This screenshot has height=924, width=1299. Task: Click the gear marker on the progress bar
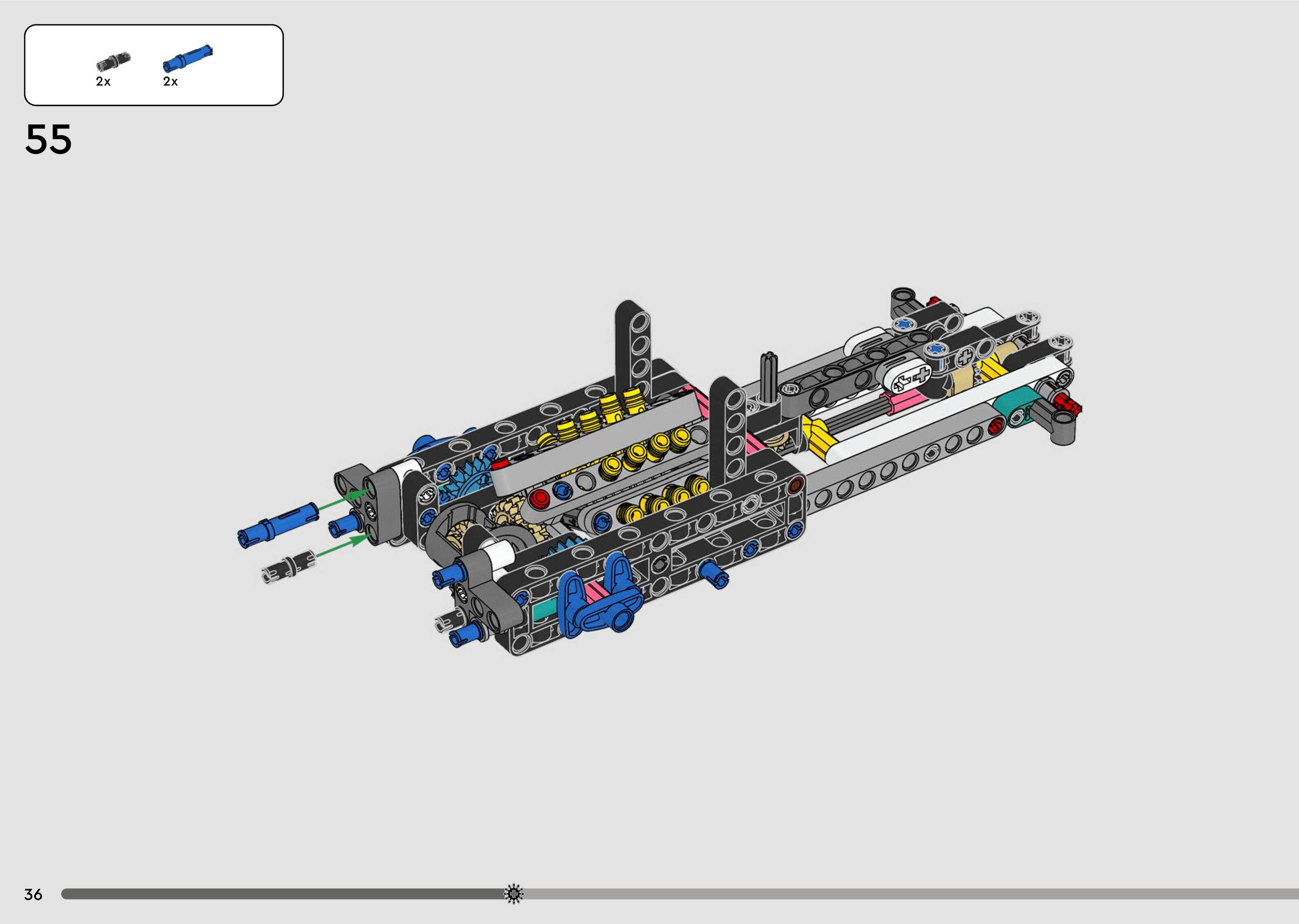(x=514, y=894)
